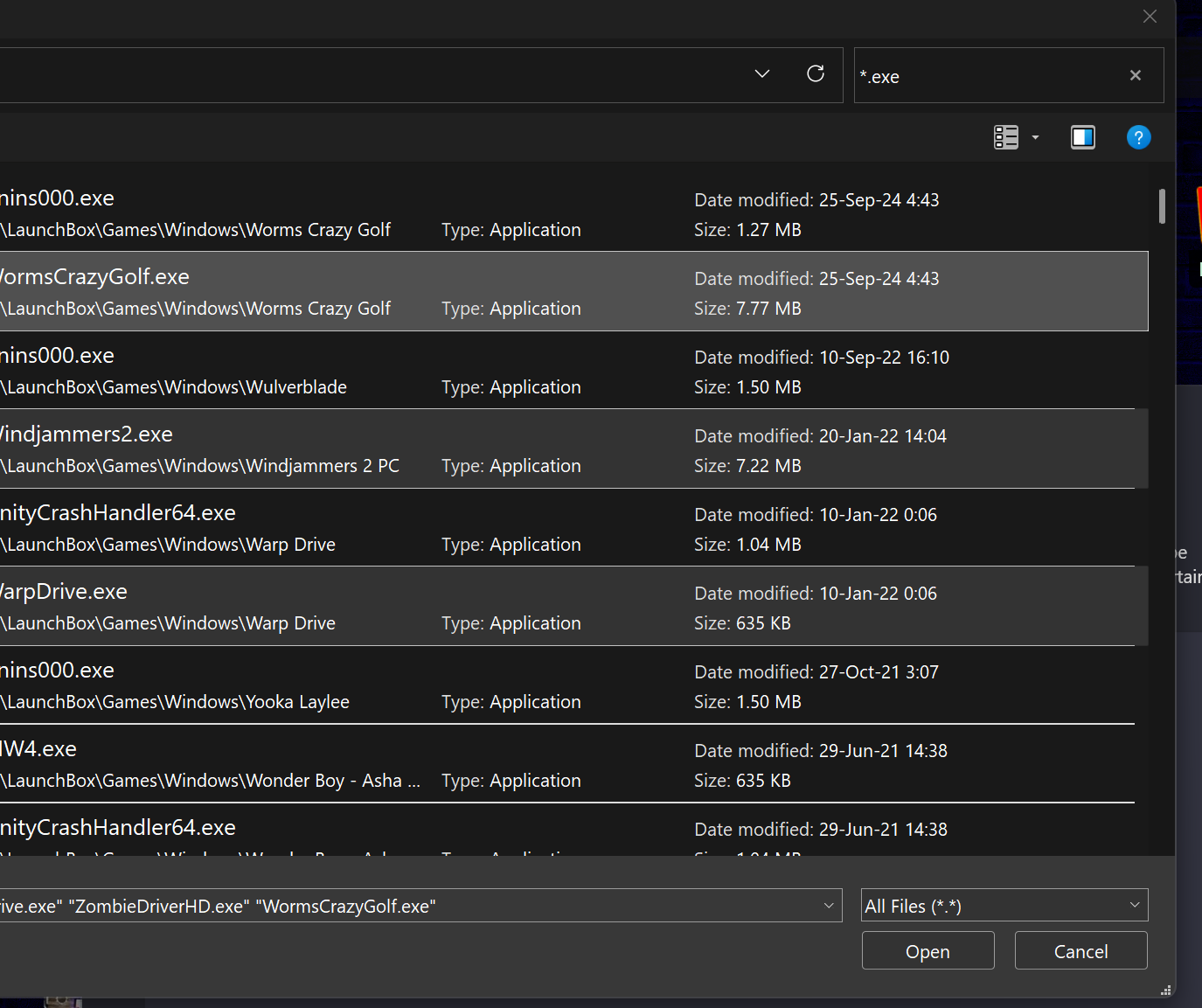Click Wonder Boy - Asha path text
Viewport: 1202px width, 1008px height.
coord(210,781)
